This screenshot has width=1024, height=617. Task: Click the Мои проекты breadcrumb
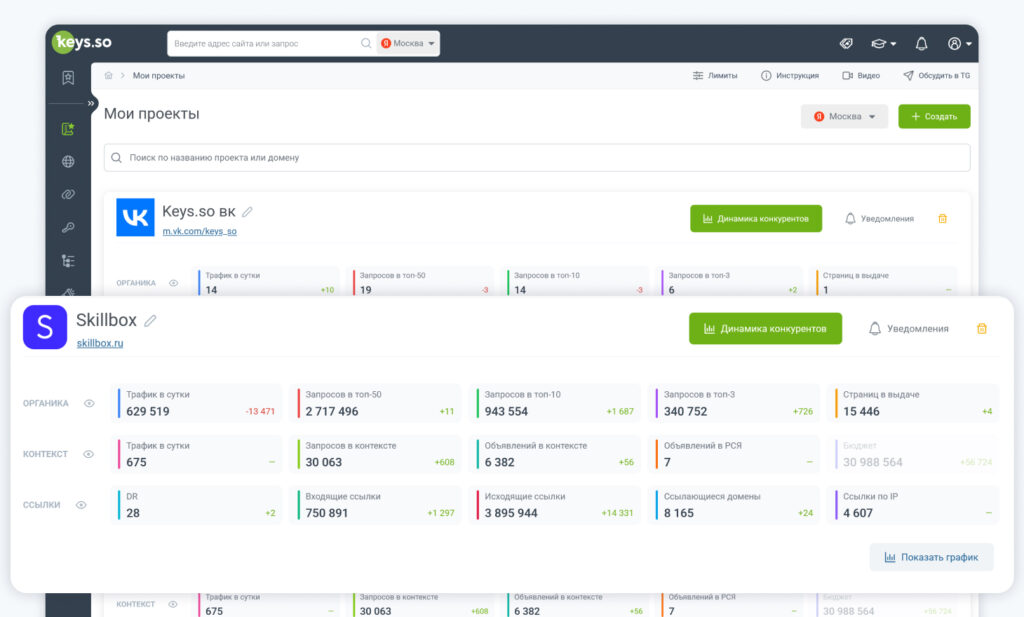click(159, 76)
